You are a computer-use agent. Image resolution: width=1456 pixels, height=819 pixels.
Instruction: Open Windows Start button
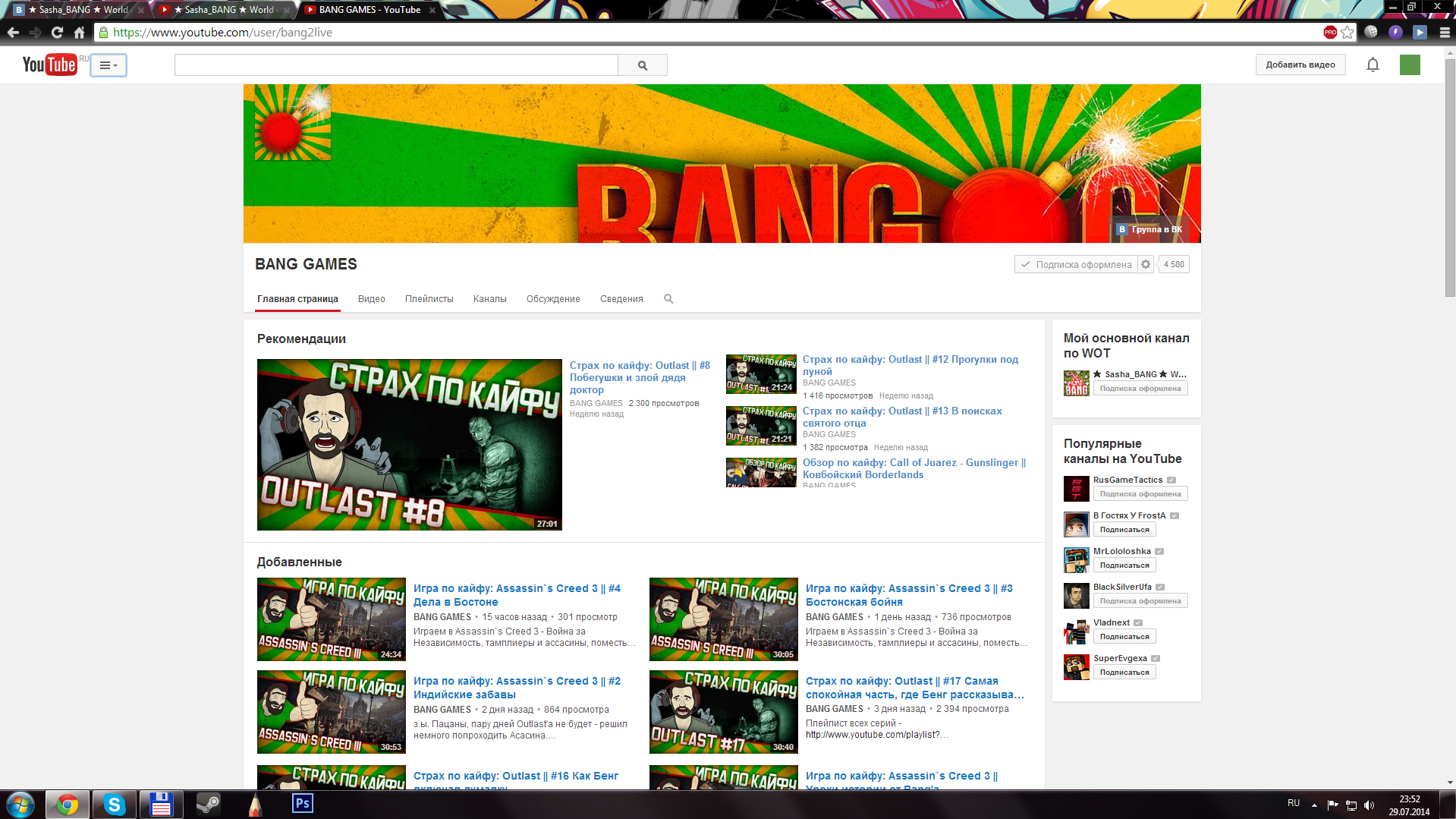tap(20, 805)
